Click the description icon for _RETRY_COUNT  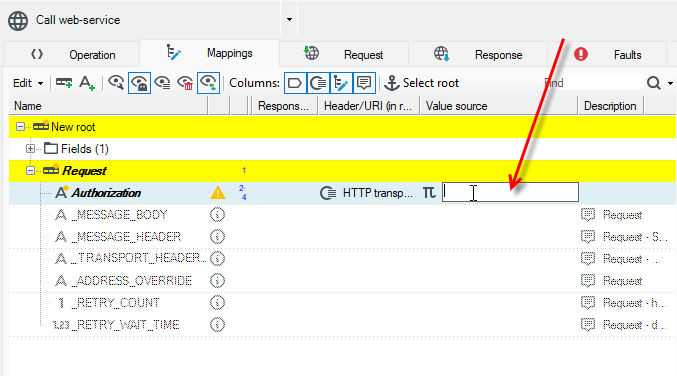[x=588, y=303]
